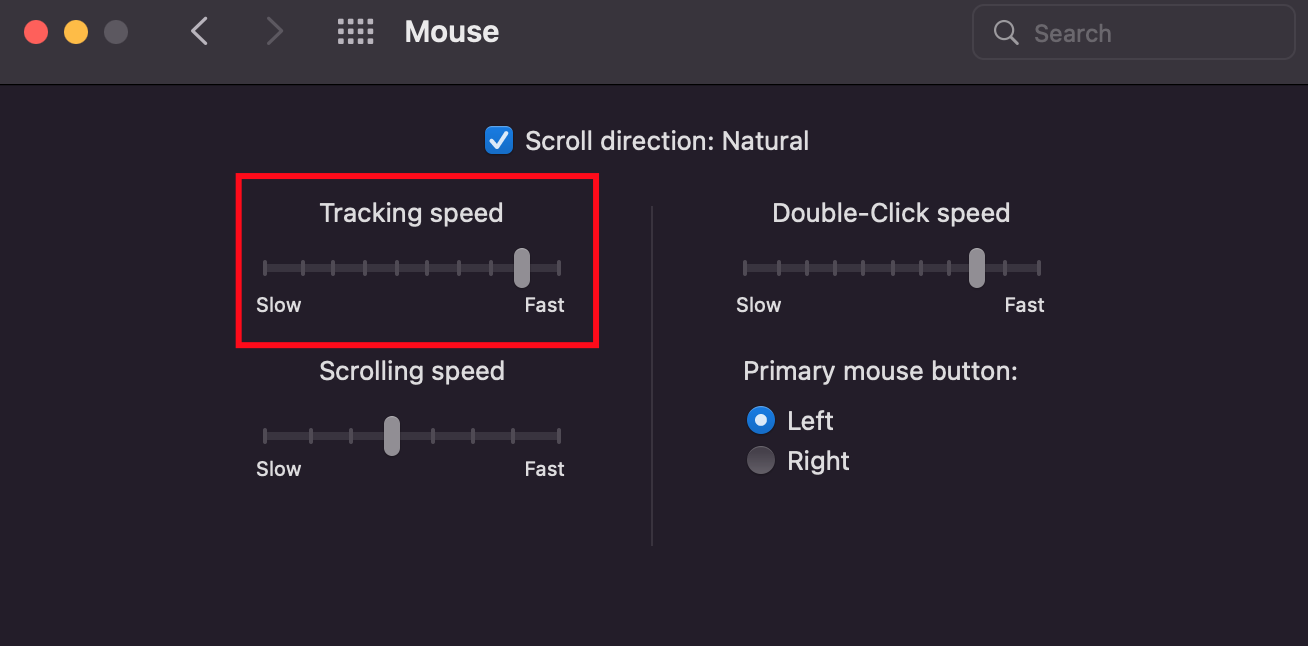Set Scrolling speed one notch faster

point(432,436)
